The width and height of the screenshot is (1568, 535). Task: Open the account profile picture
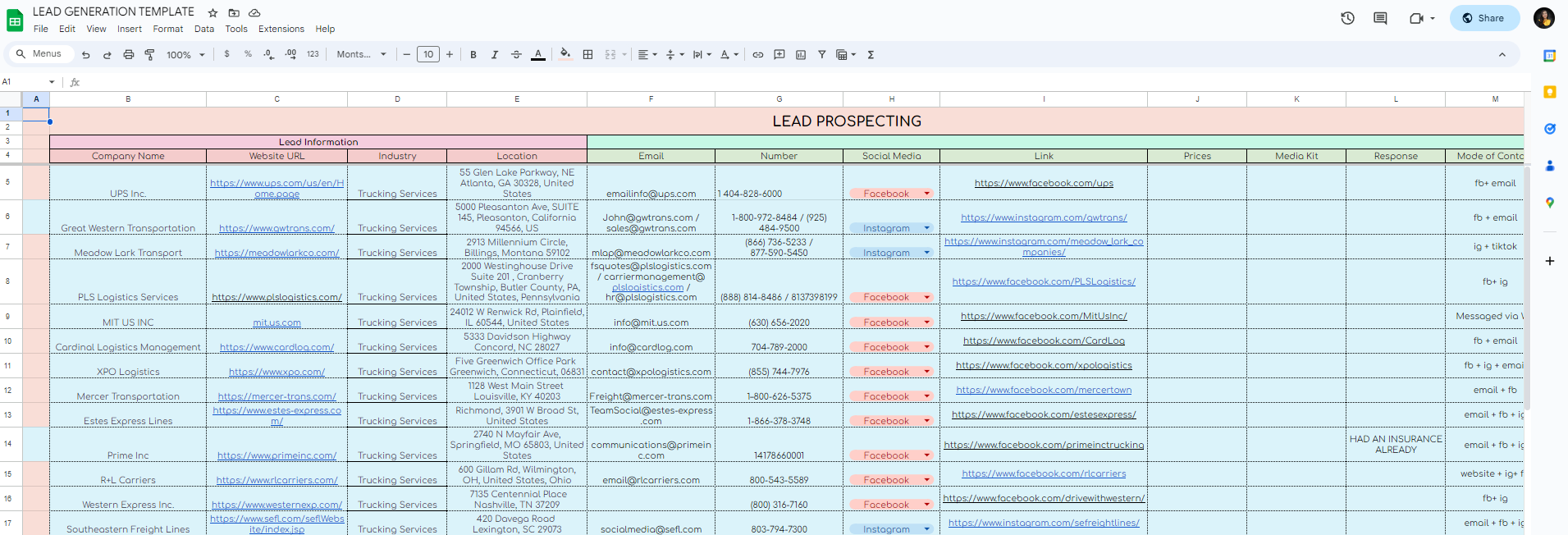pyautogui.click(x=1544, y=18)
